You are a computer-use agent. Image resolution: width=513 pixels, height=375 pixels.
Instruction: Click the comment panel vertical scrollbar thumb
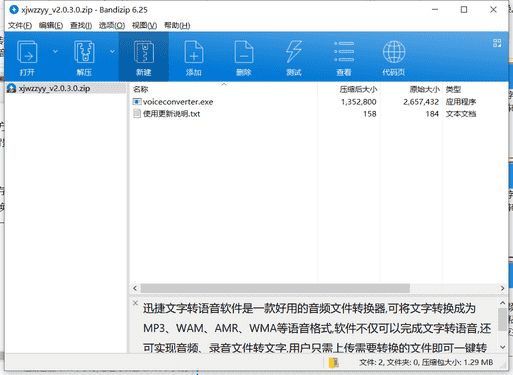[x=503, y=320]
